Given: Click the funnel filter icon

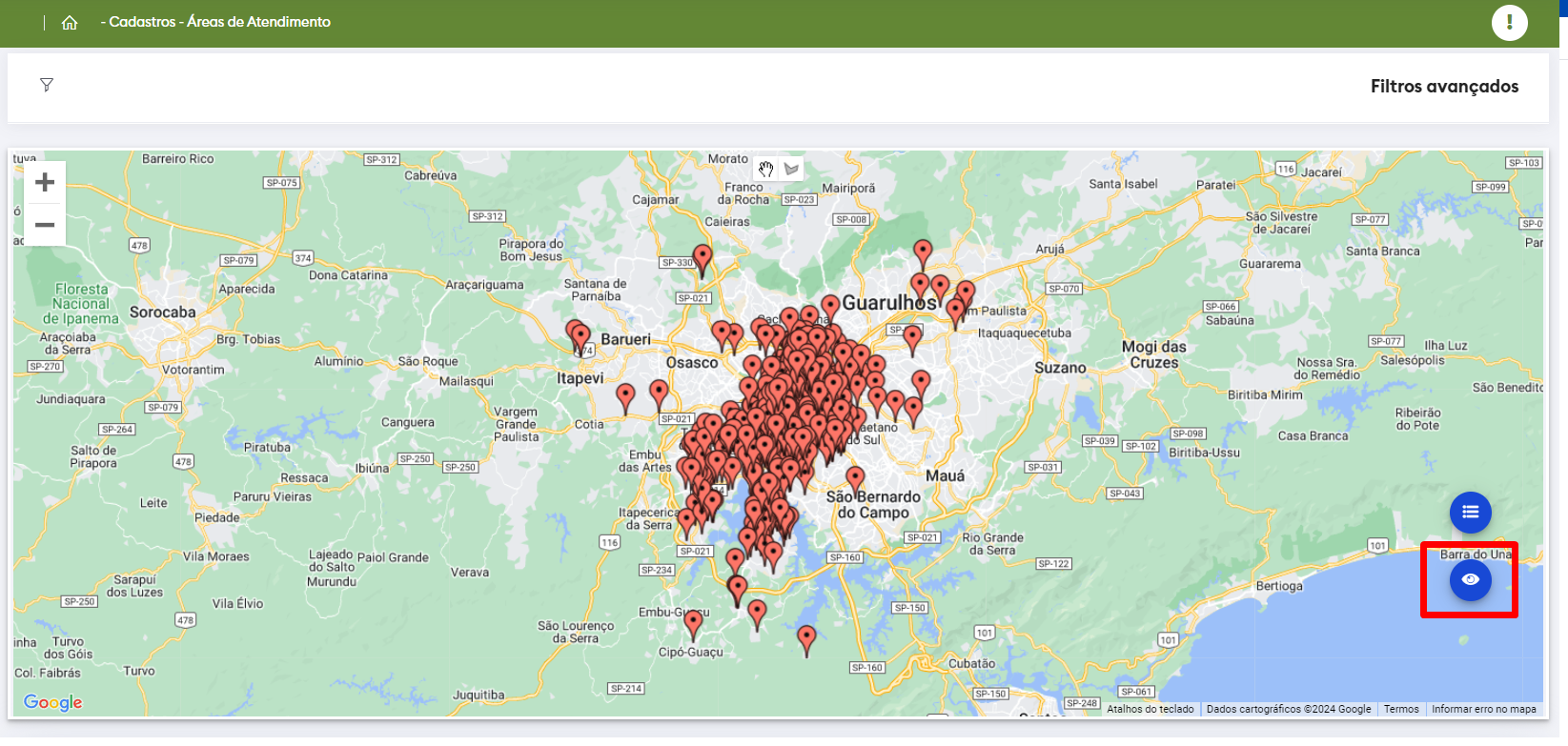Looking at the screenshot, I should click(x=47, y=85).
